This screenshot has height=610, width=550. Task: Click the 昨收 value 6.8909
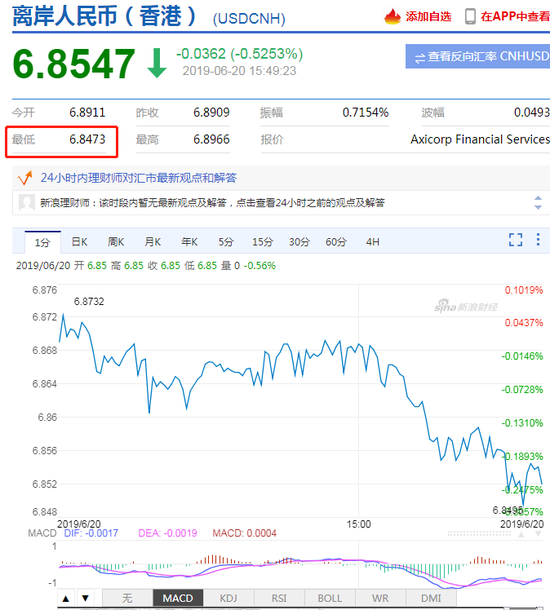212,113
